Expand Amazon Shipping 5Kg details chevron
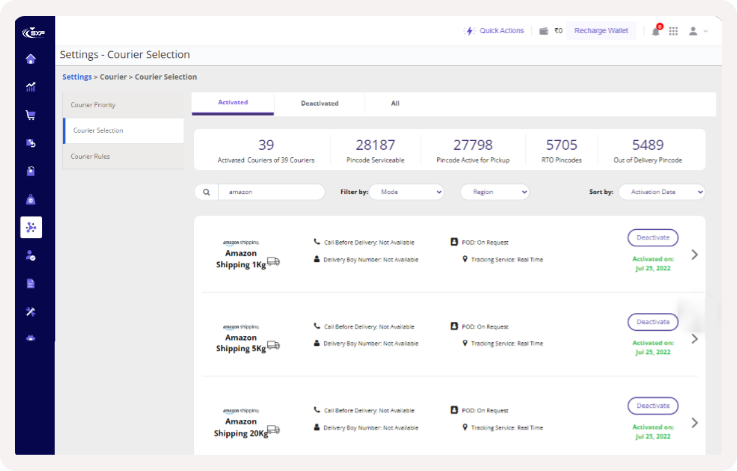This screenshot has height=471, width=737. [x=695, y=339]
